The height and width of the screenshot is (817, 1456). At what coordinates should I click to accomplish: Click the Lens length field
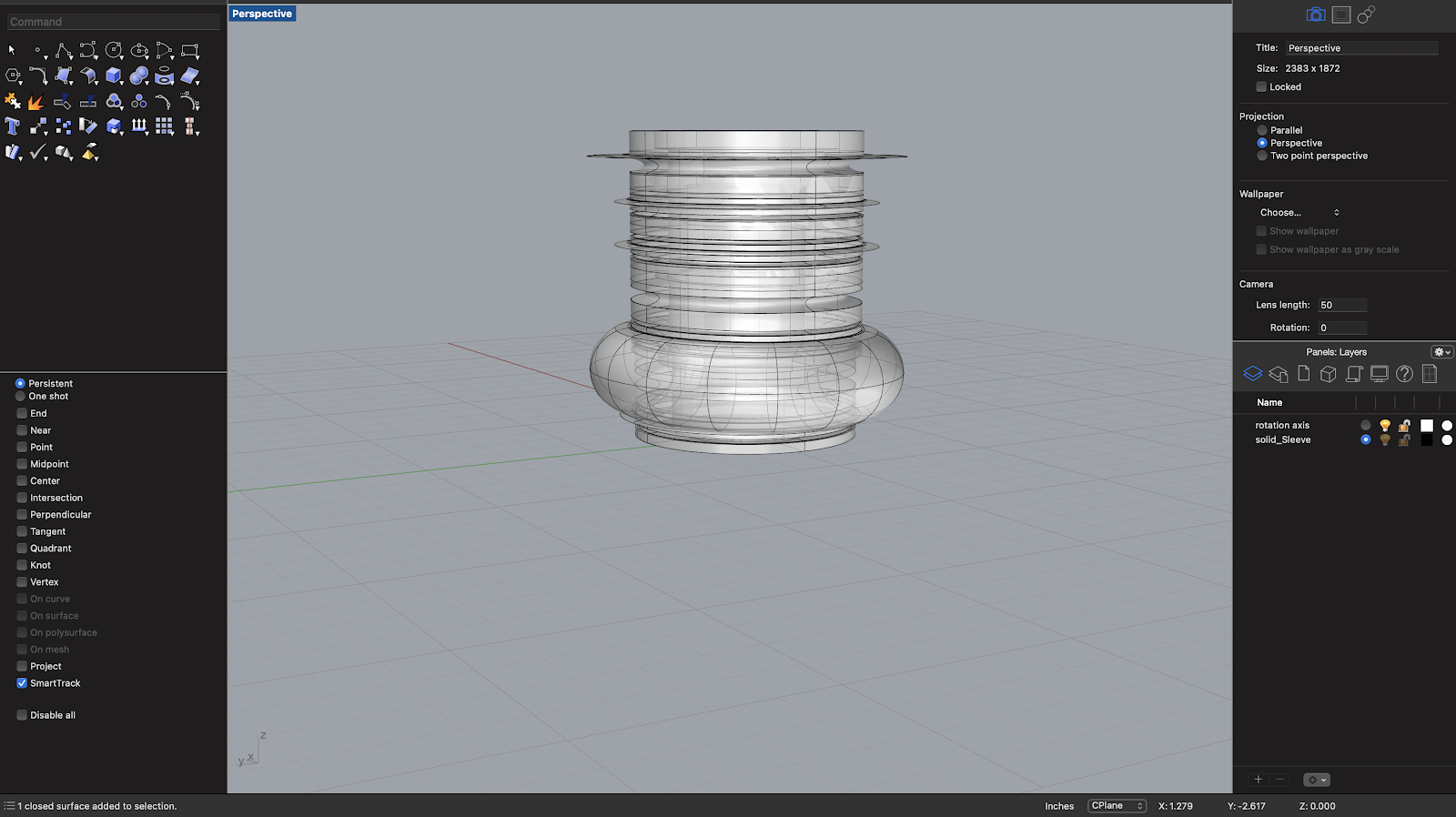[1342, 305]
